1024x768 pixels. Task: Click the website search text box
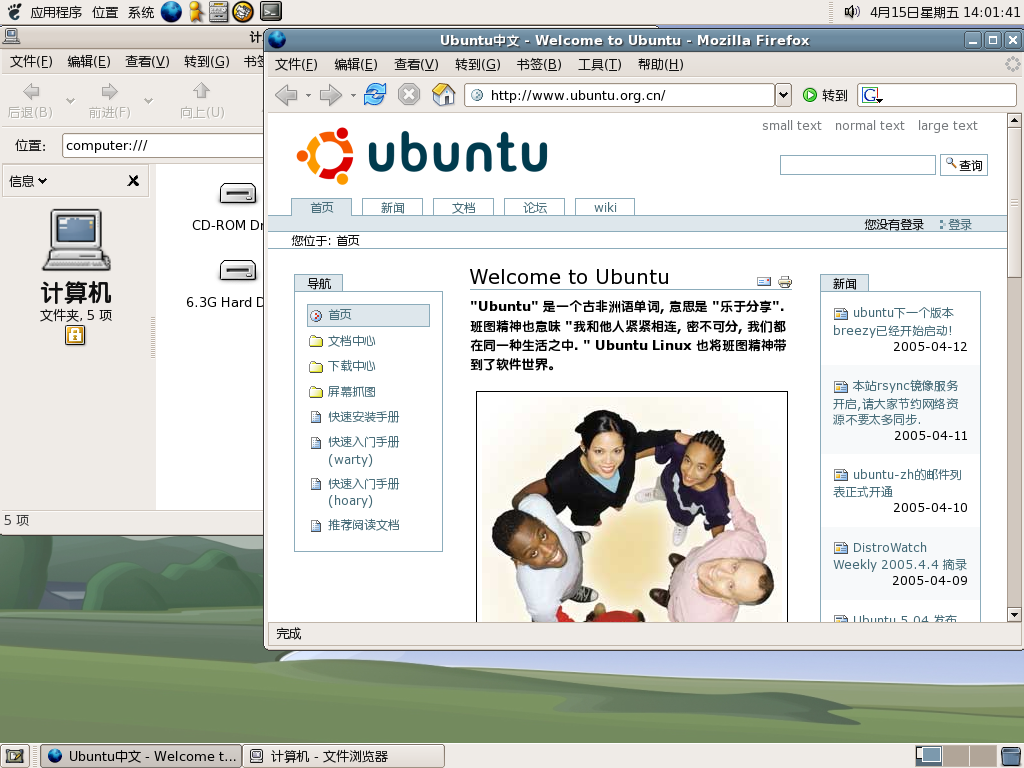click(x=857, y=165)
